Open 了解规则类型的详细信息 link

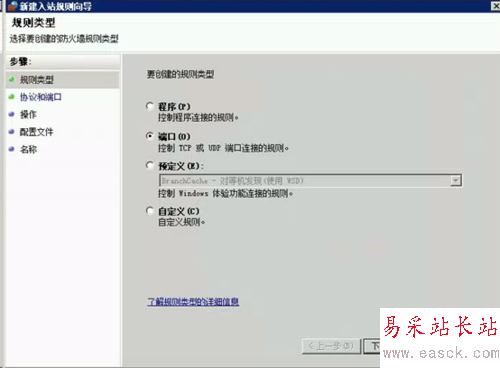tap(193, 302)
